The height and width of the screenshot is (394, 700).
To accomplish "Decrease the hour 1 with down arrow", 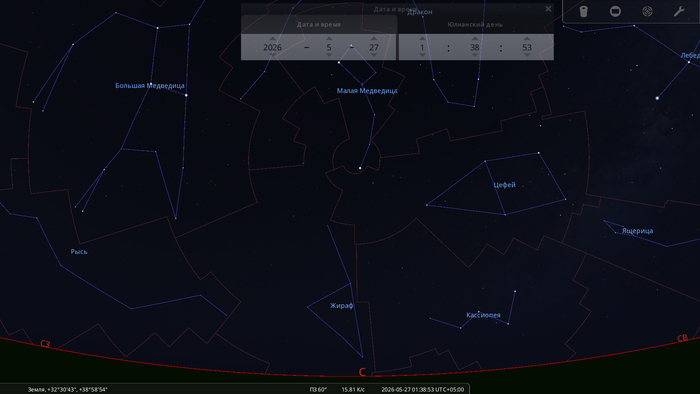I will [x=422, y=55].
